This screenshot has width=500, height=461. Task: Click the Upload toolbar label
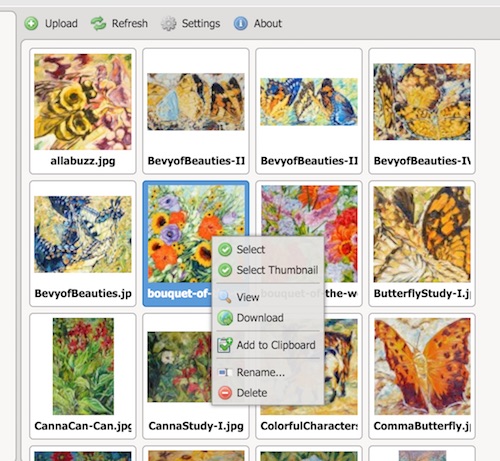point(61,24)
